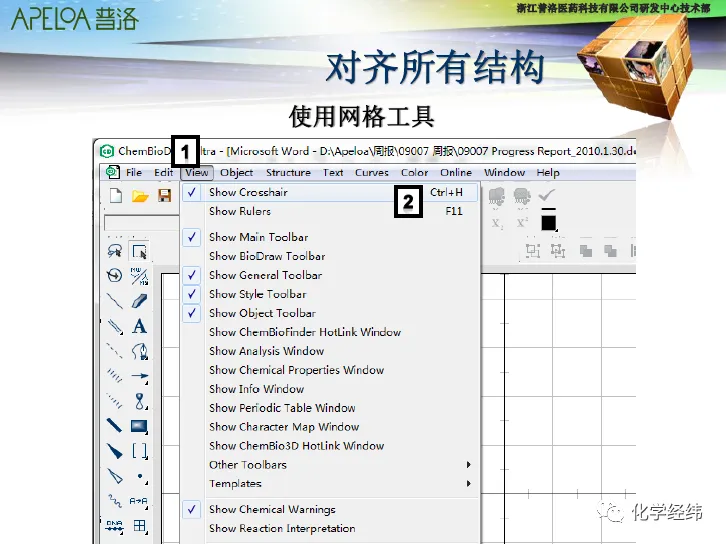
Task: Open the Structure menu
Action: (288, 172)
